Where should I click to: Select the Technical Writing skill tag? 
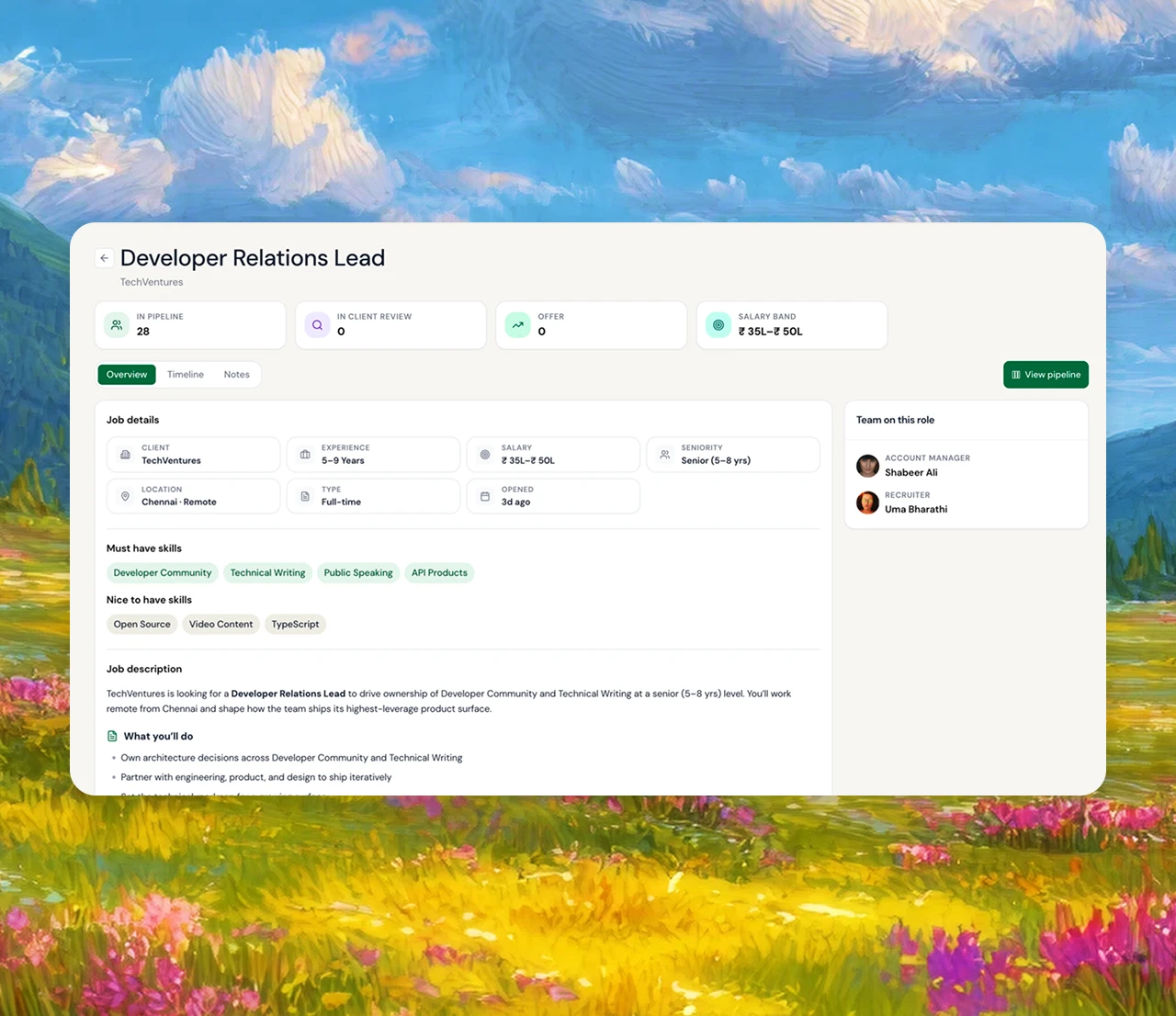coord(267,573)
